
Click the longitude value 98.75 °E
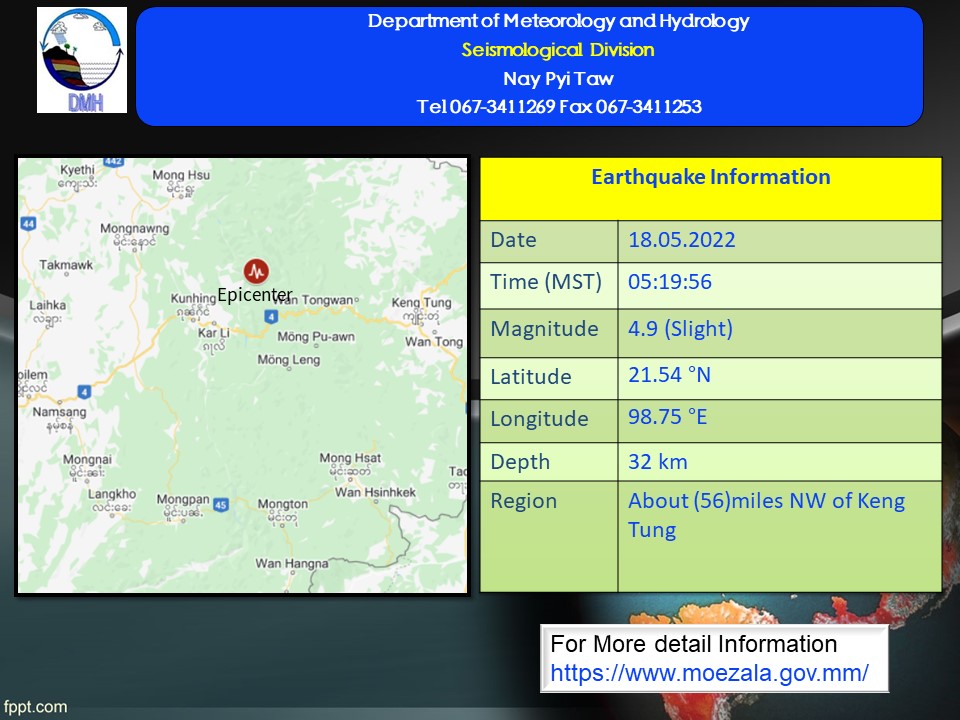[667, 417]
